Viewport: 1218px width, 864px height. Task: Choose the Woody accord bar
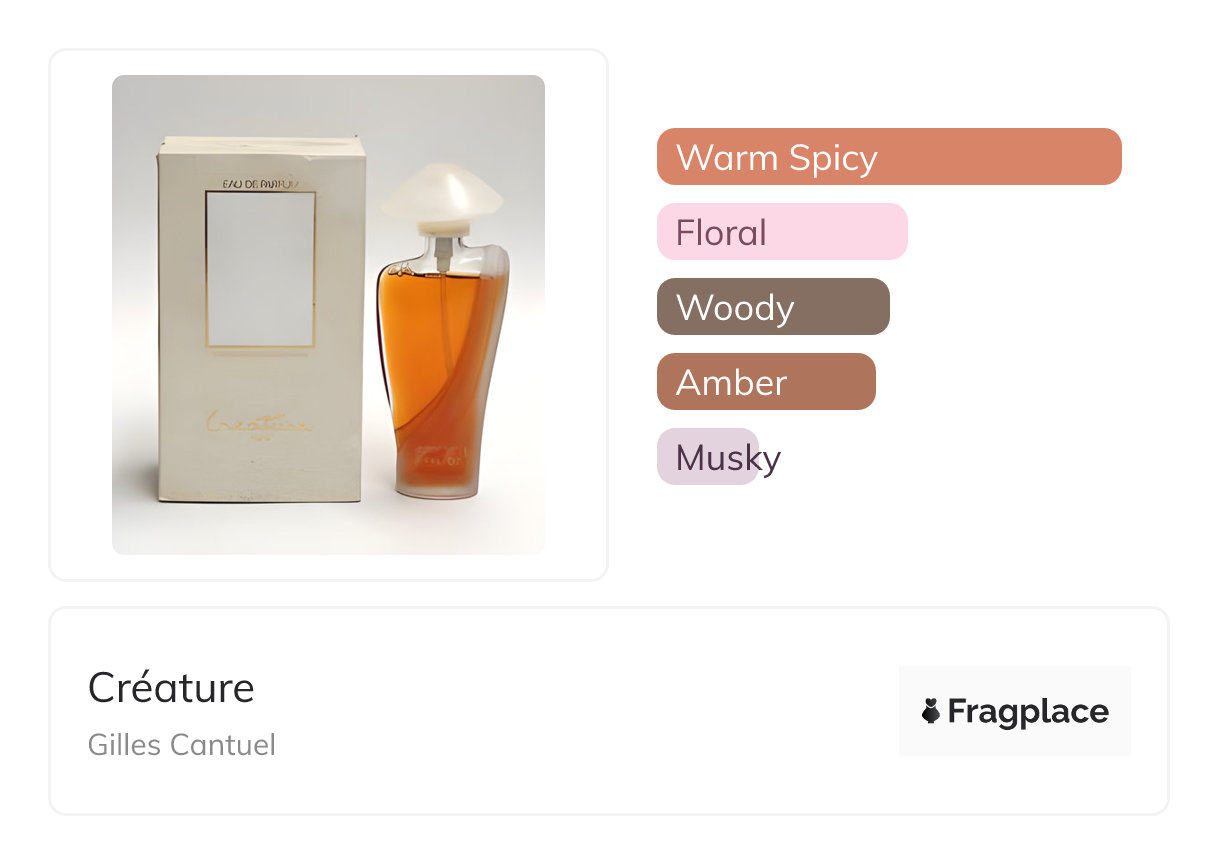[x=772, y=307]
